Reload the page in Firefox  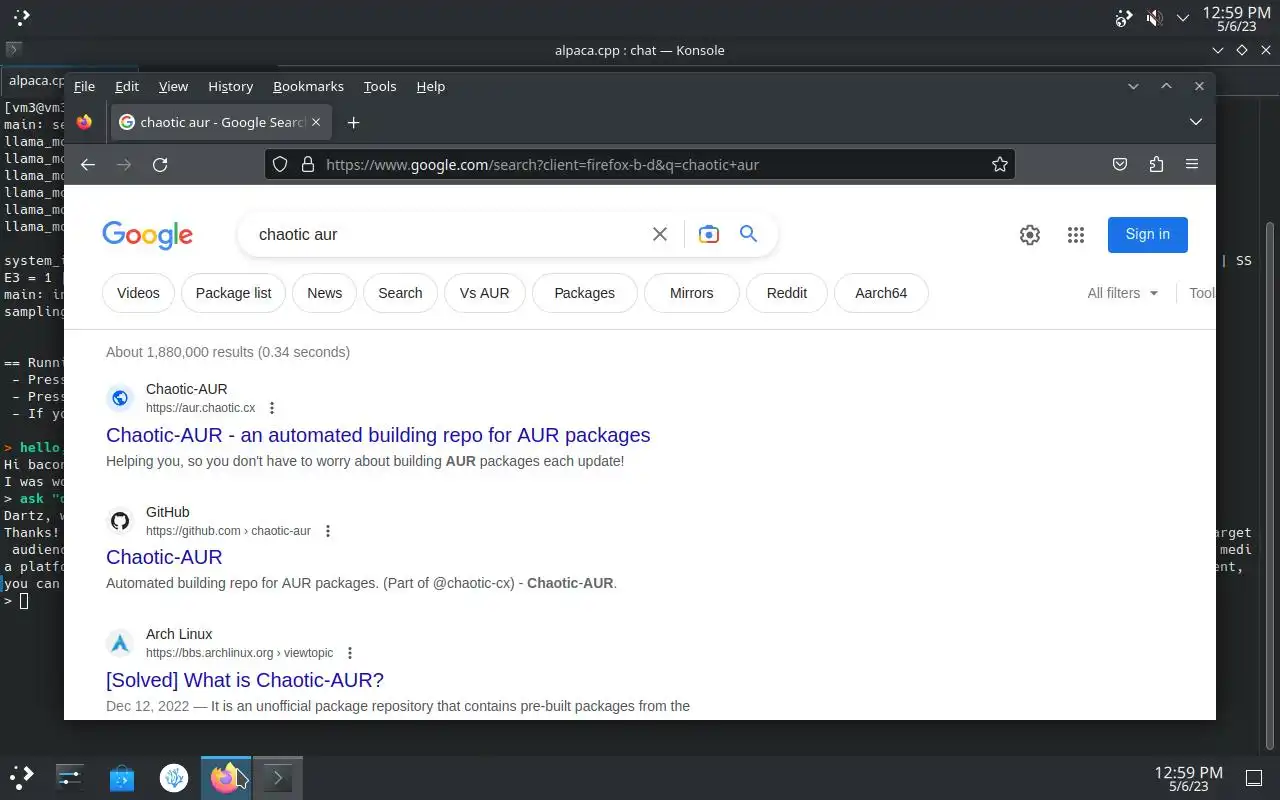click(x=160, y=165)
